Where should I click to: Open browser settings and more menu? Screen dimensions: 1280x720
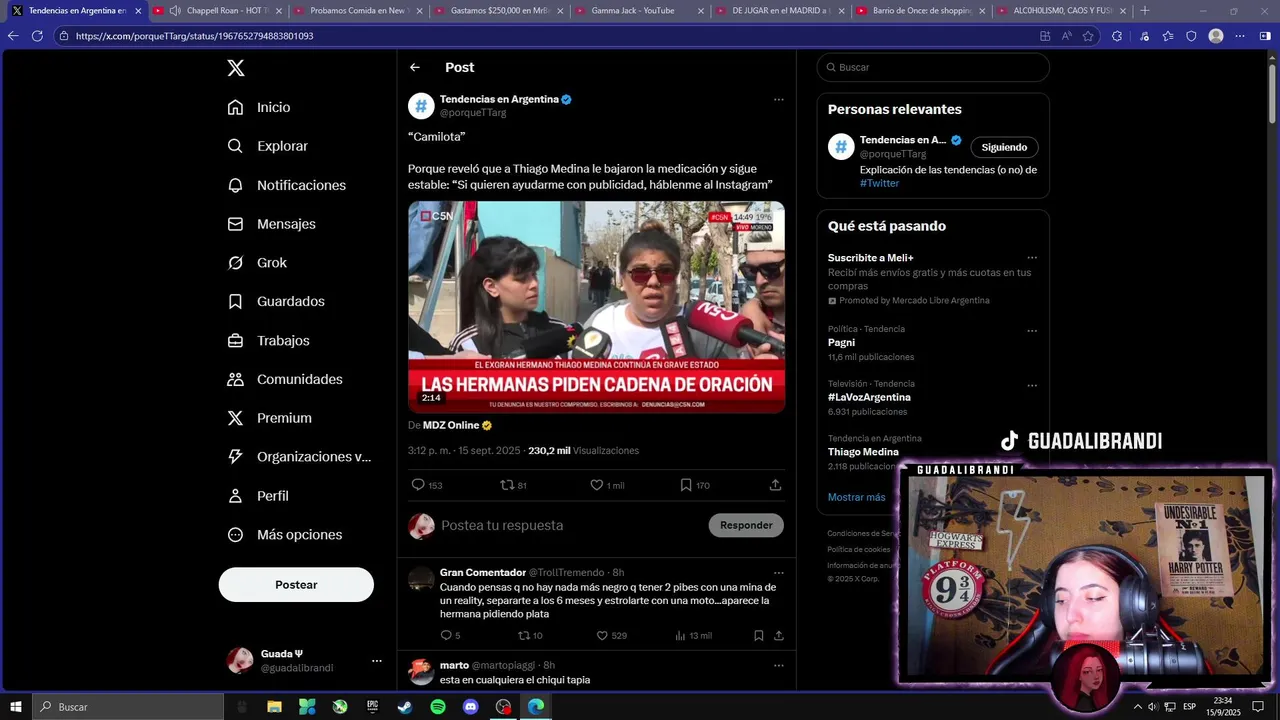1240,36
